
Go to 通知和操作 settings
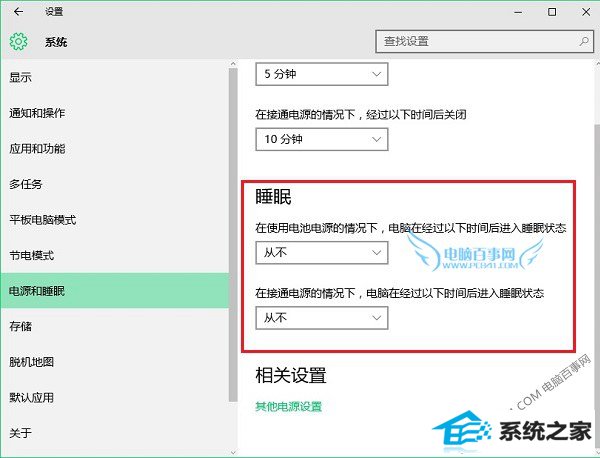(x=37, y=113)
